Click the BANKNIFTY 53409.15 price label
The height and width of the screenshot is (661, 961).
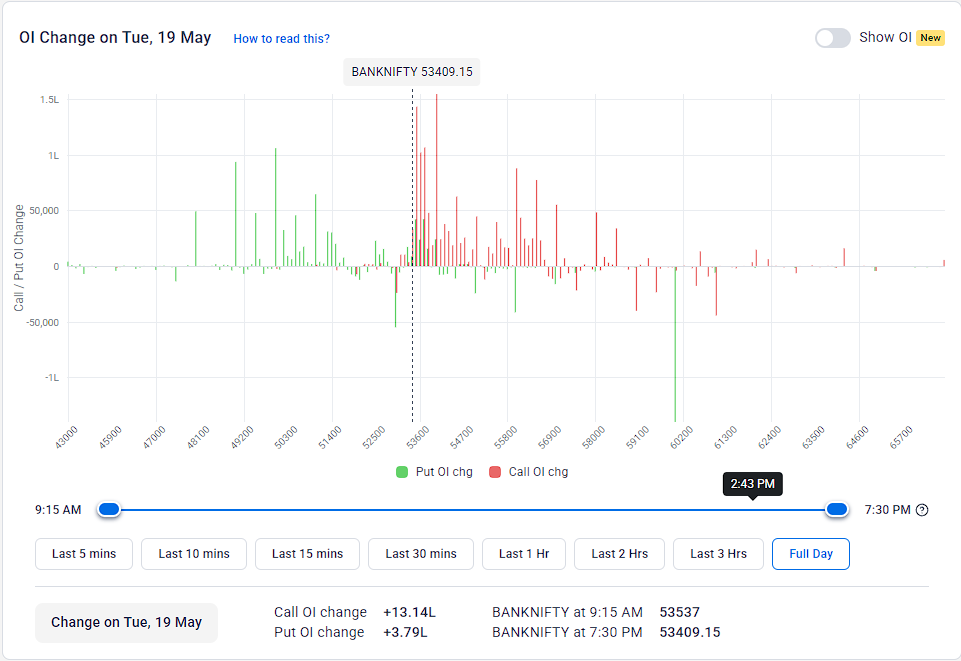point(412,72)
